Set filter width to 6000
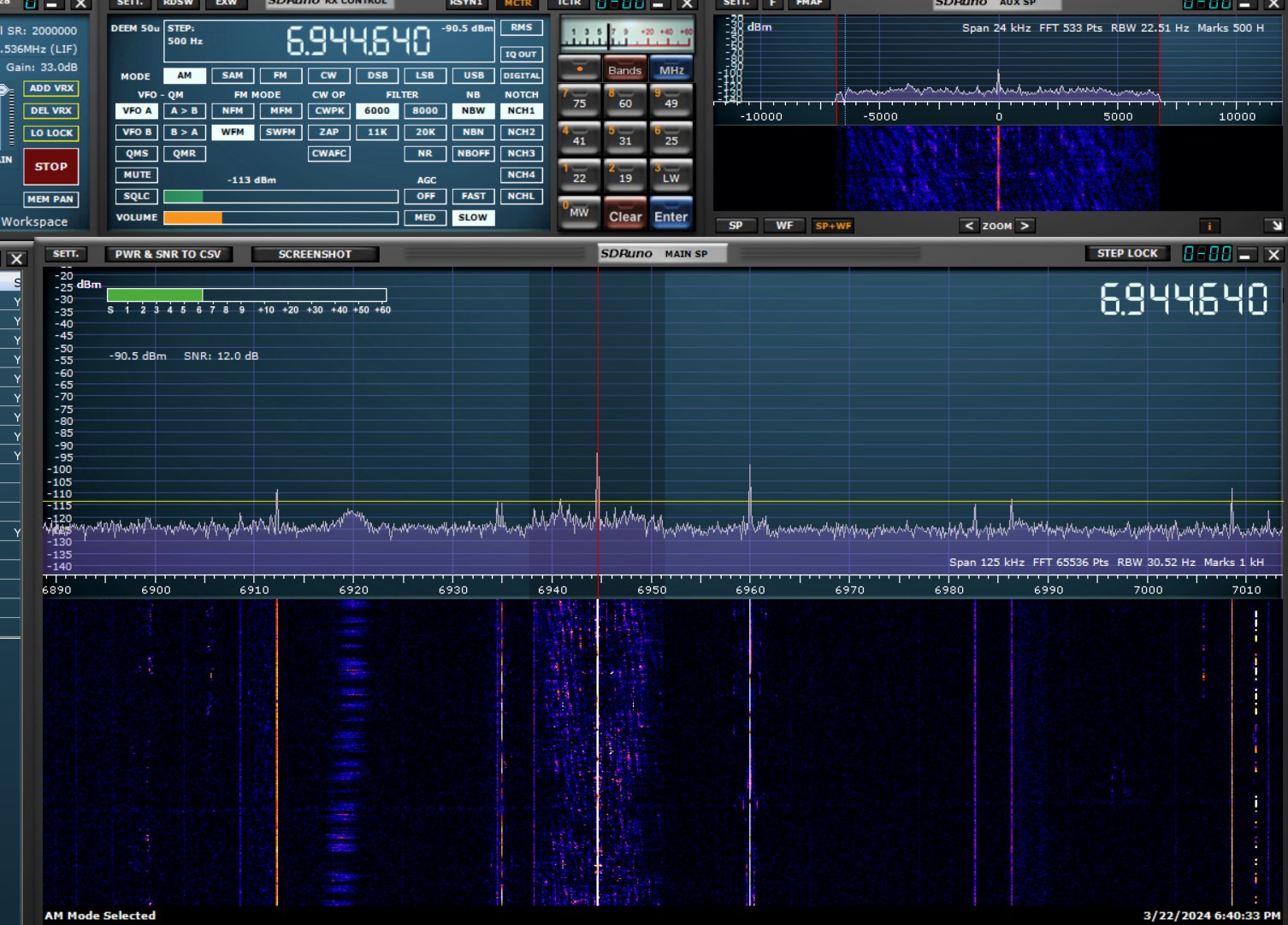This screenshot has height=925, width=1288. tap(377, 110)
